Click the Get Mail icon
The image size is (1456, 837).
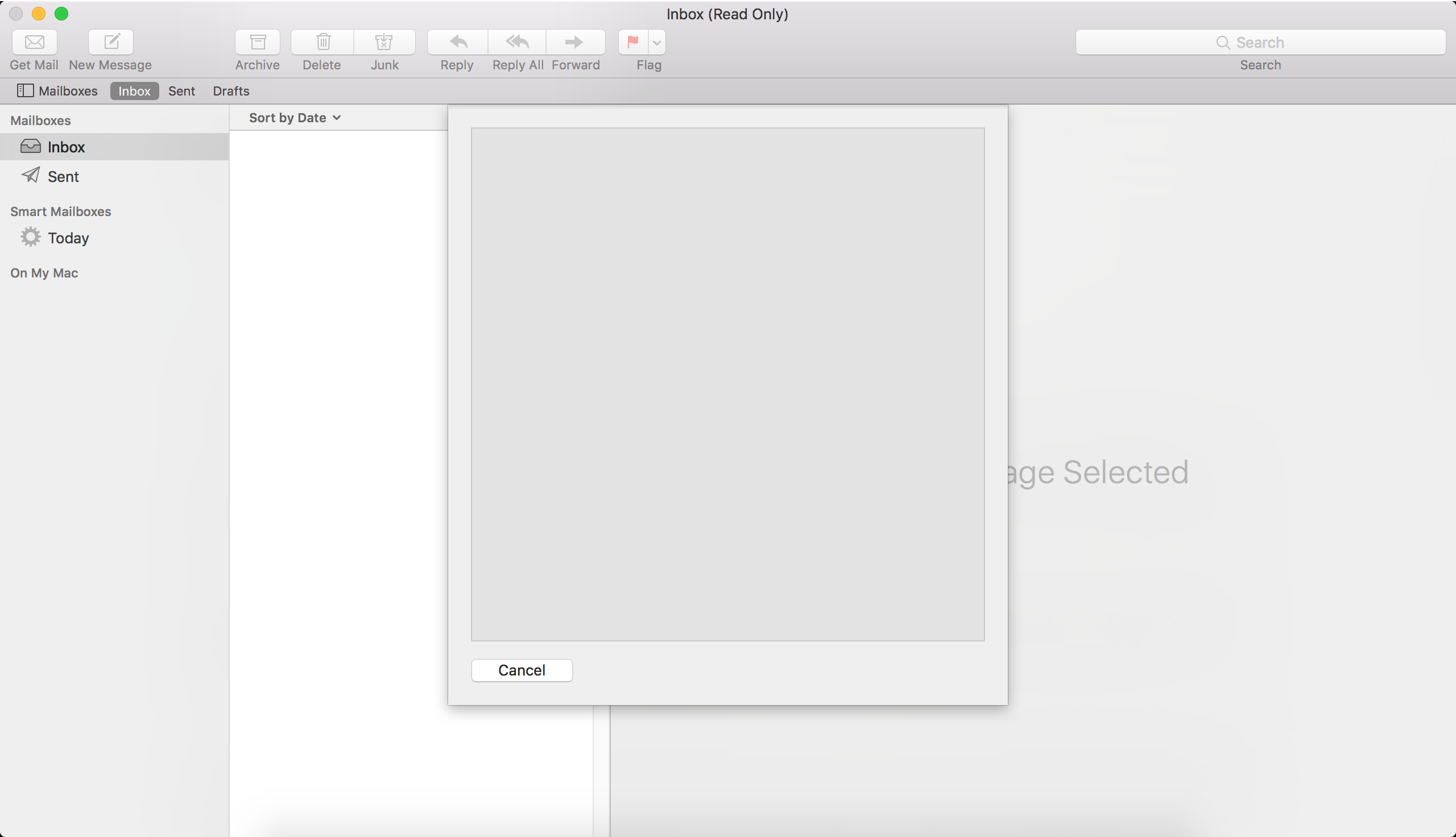tap(34, 42)
